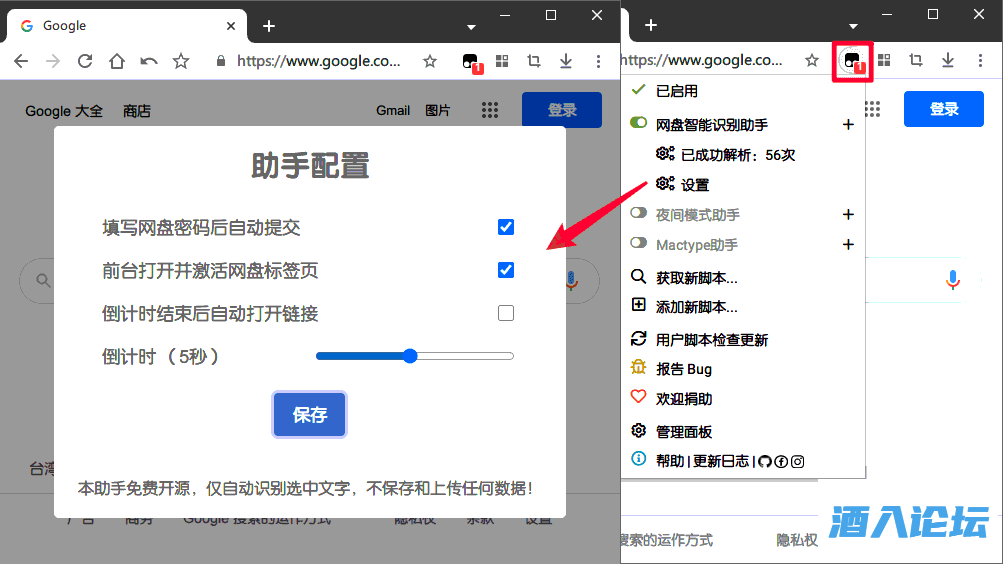Open the GitHub icon in the Tampermonkey menu
This screenshot has height=564, width=1003.
pos(765,461)
